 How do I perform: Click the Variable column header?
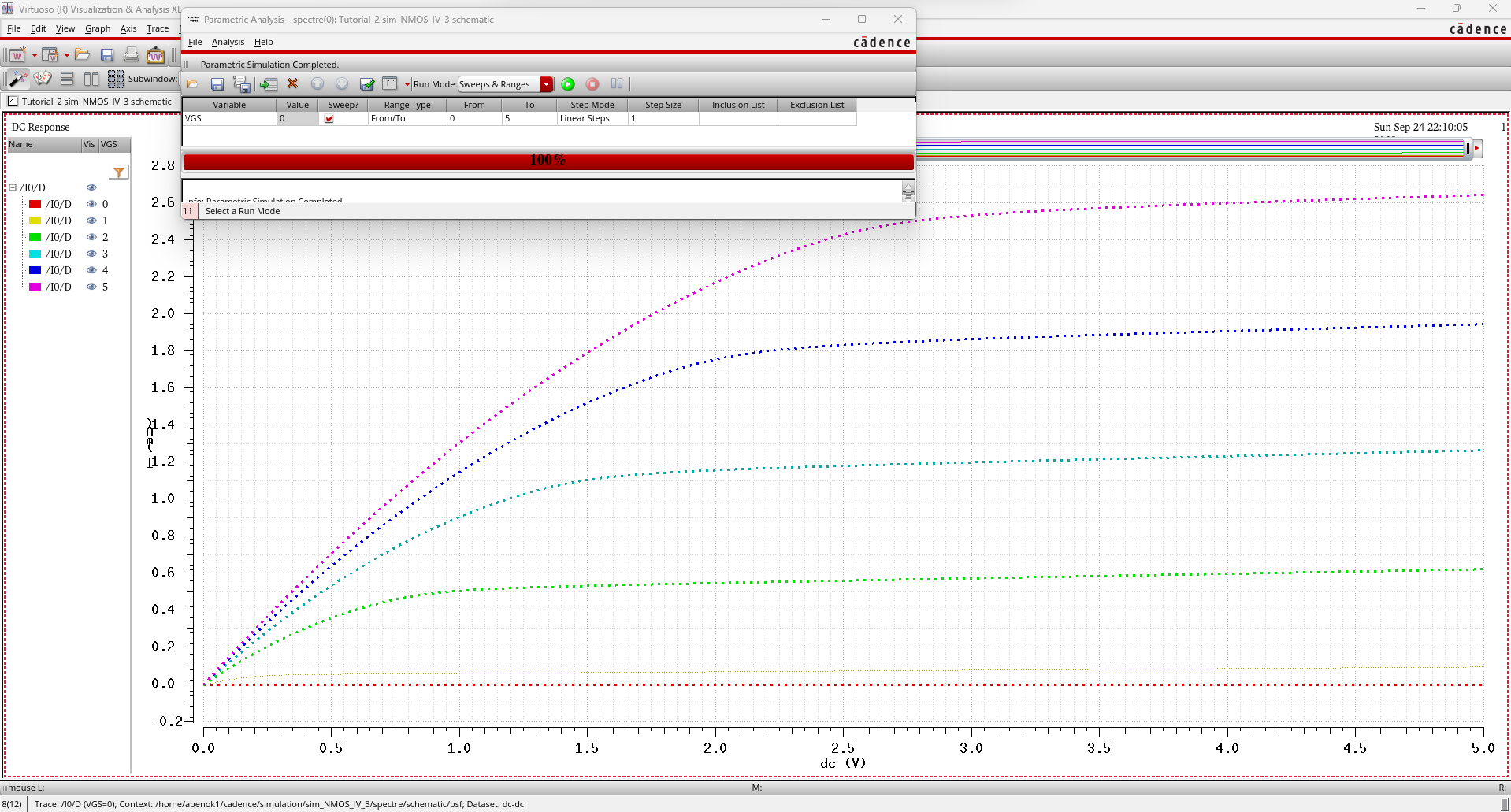(x=229, y=105)
